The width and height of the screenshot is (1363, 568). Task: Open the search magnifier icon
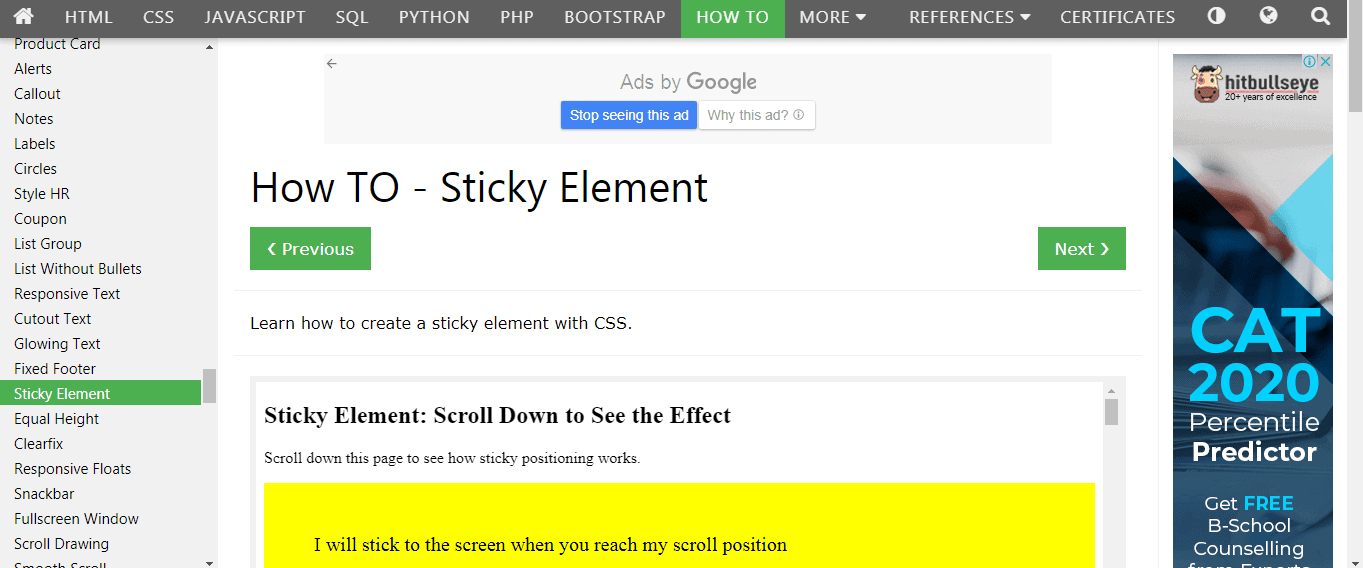[1321, 16]
